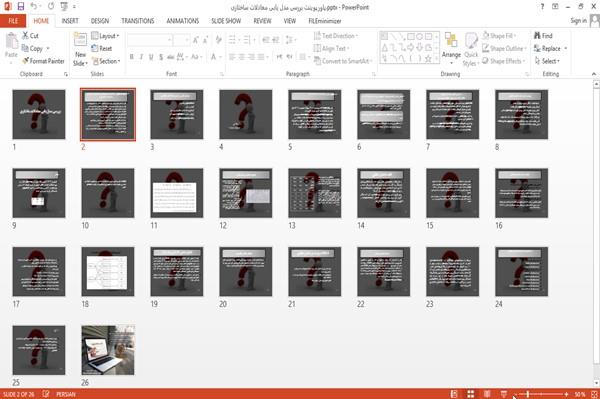Screen dimensions: 600x399
Task: Open Quick Styles gallery
Action: [x=471, y=49]
